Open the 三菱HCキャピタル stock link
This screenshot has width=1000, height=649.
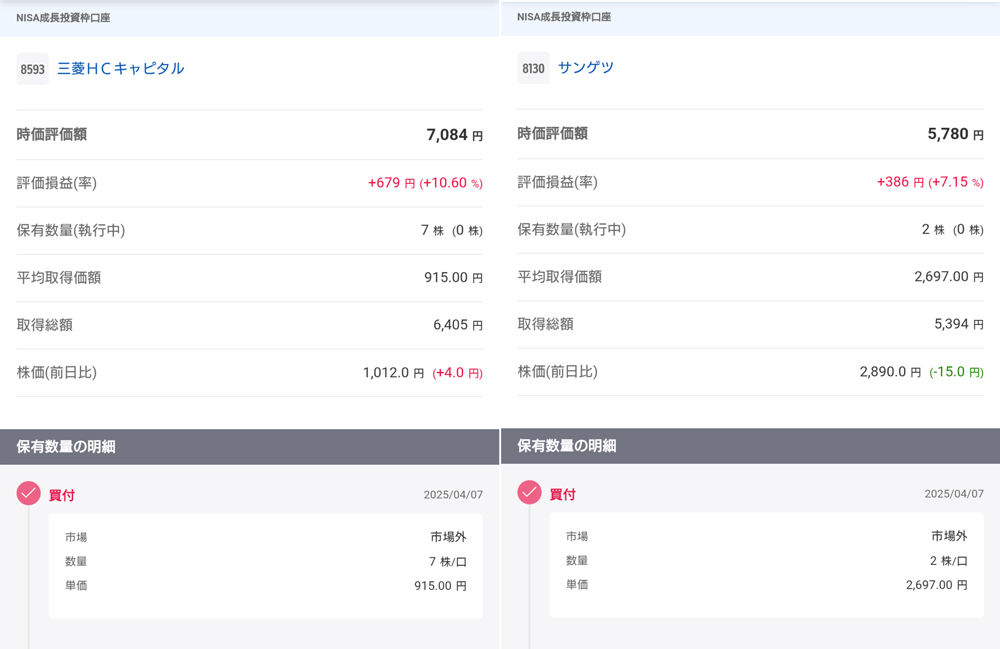pyautogui.click(x=121, y=68)
